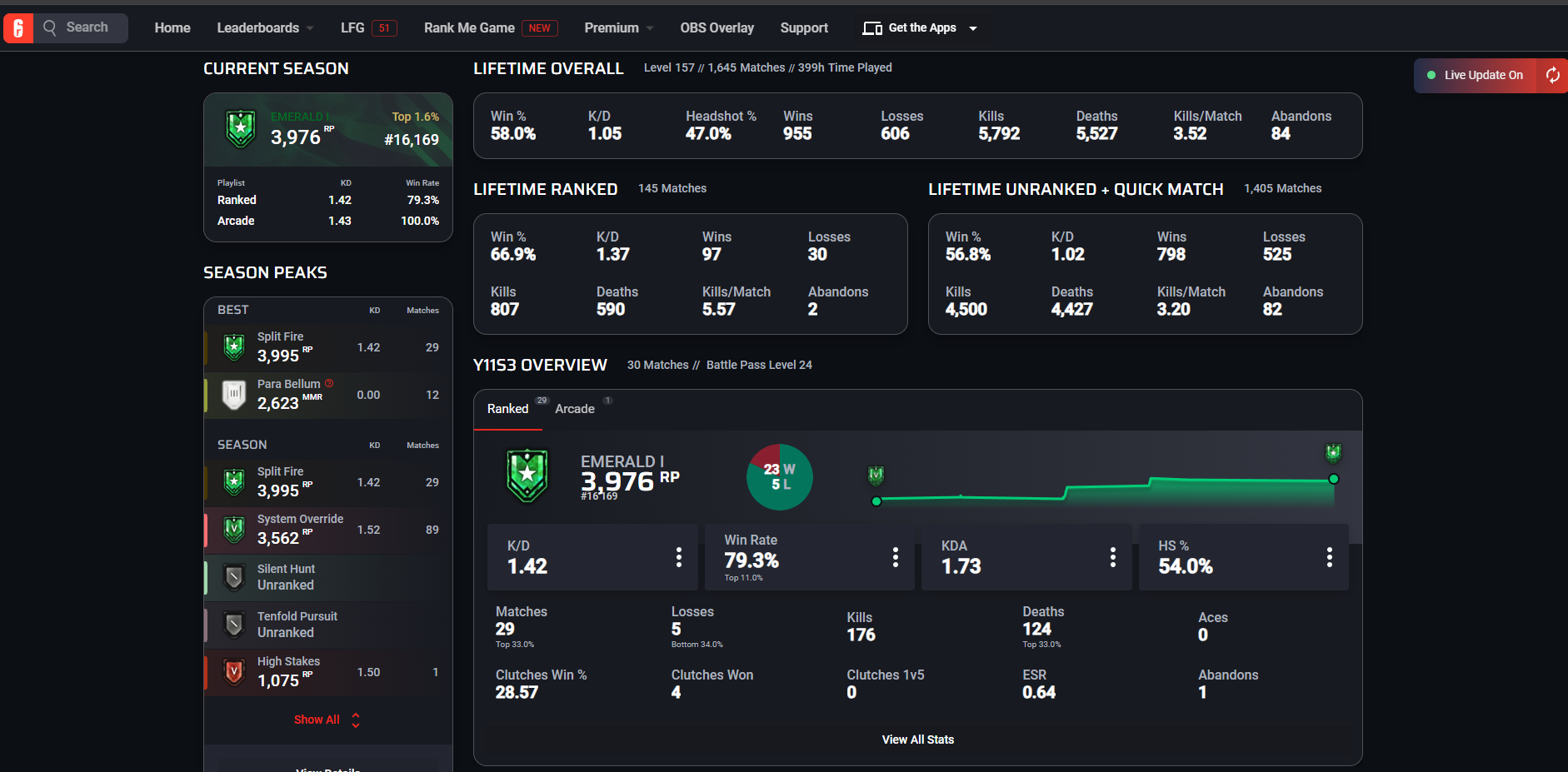Open KDA card three-dot menu
1568x772 pixels.
pos(1113,557)
